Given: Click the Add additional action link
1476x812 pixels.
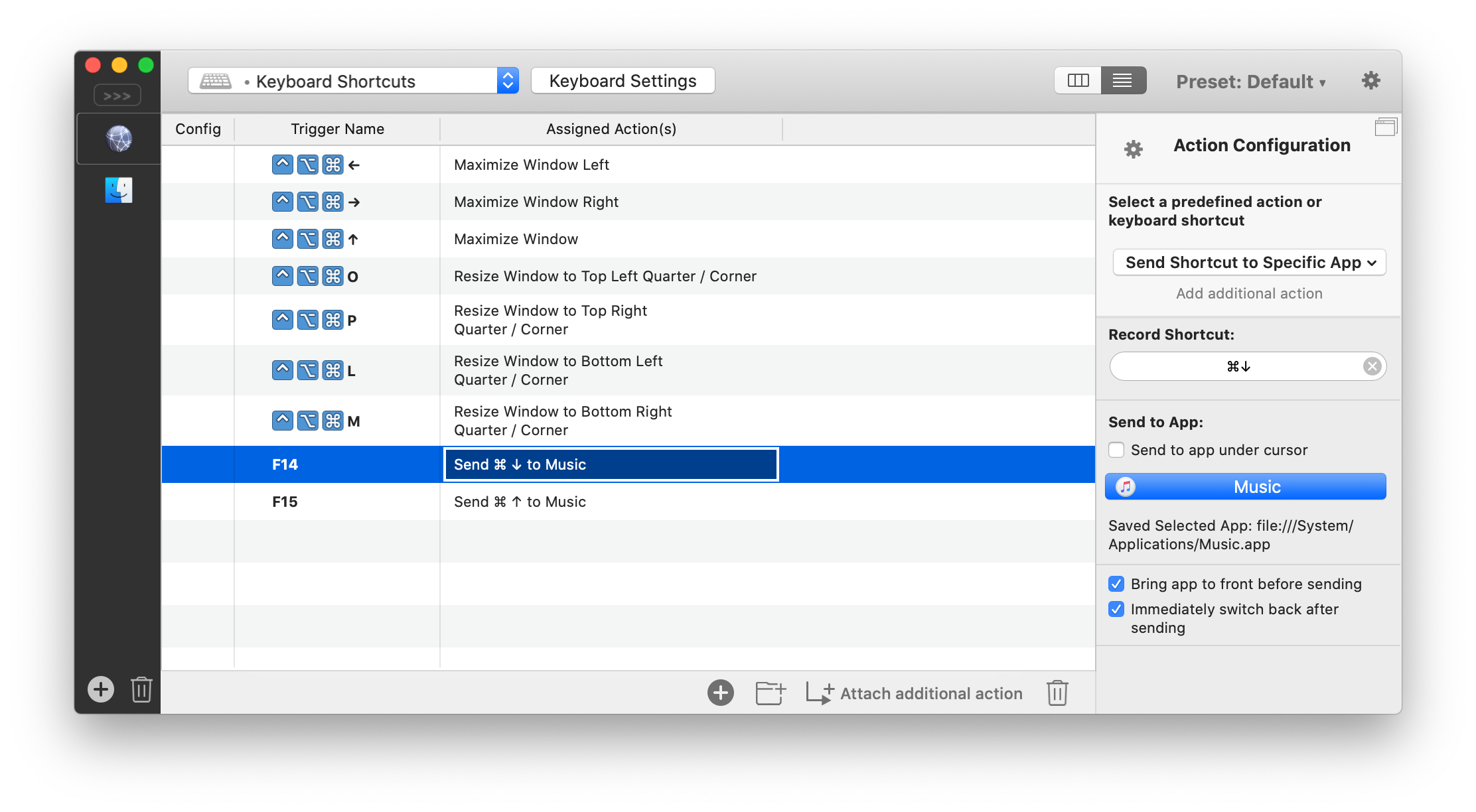Looking at the screenshot, I should 1248,293.
